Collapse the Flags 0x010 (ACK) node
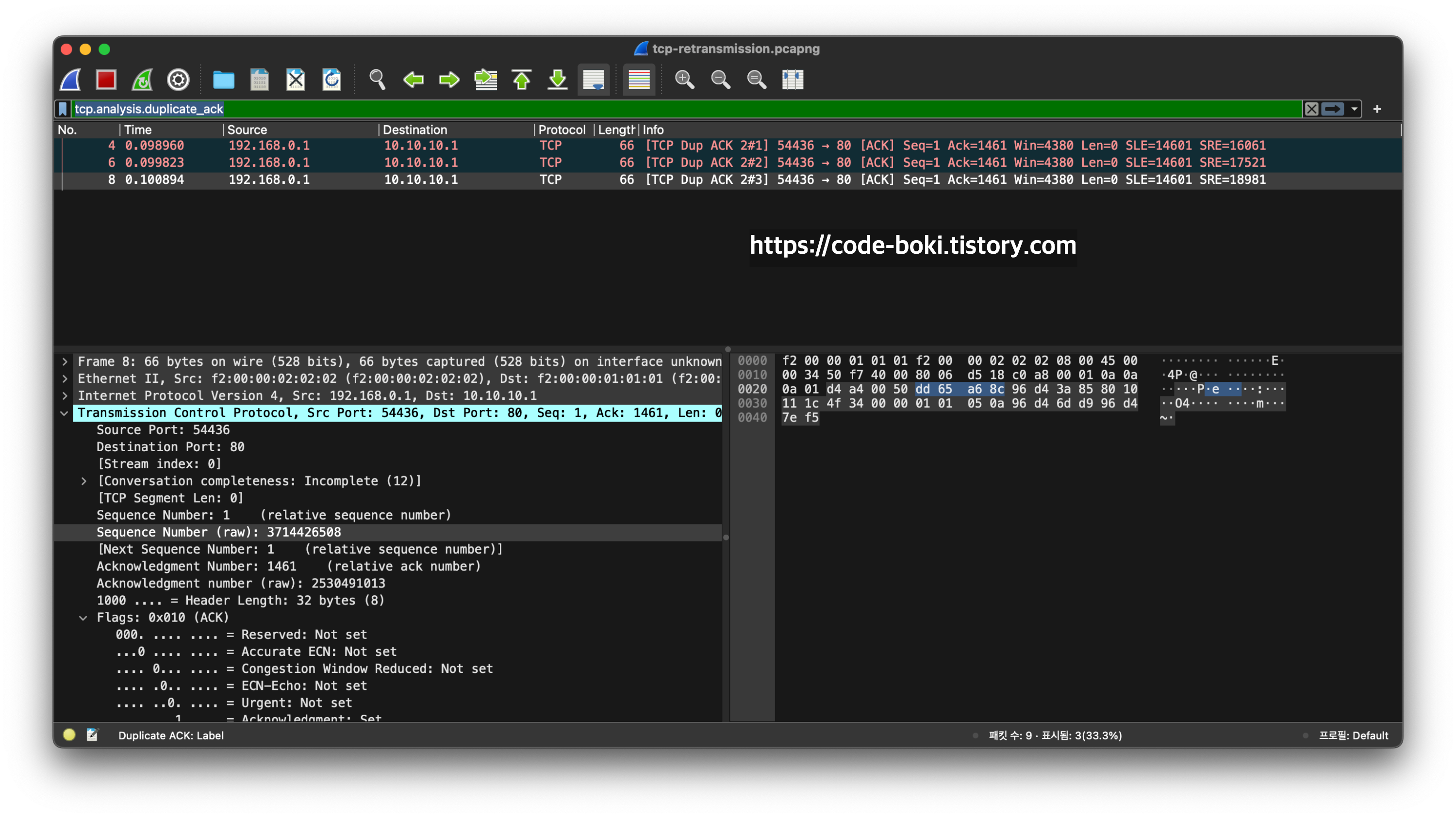1456x818 pixels. click(83, 618)
